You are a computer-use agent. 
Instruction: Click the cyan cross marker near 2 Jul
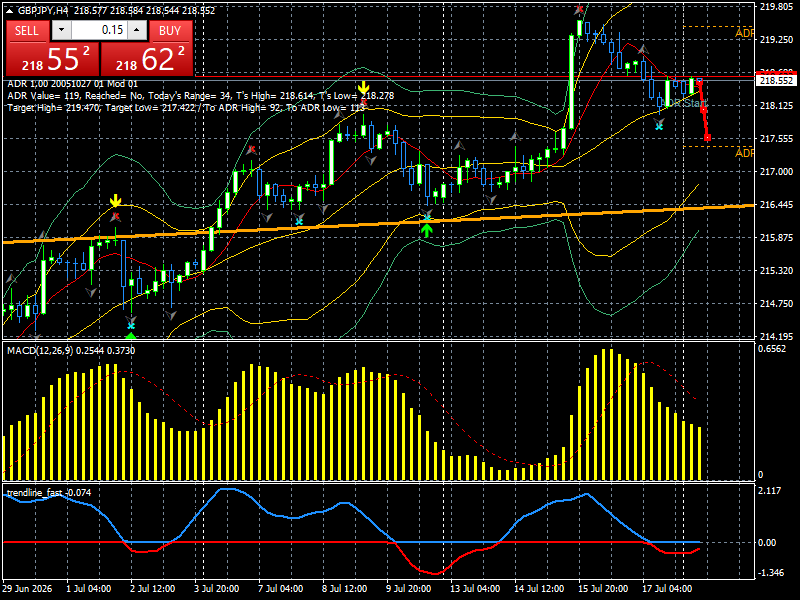coord(131,326)
